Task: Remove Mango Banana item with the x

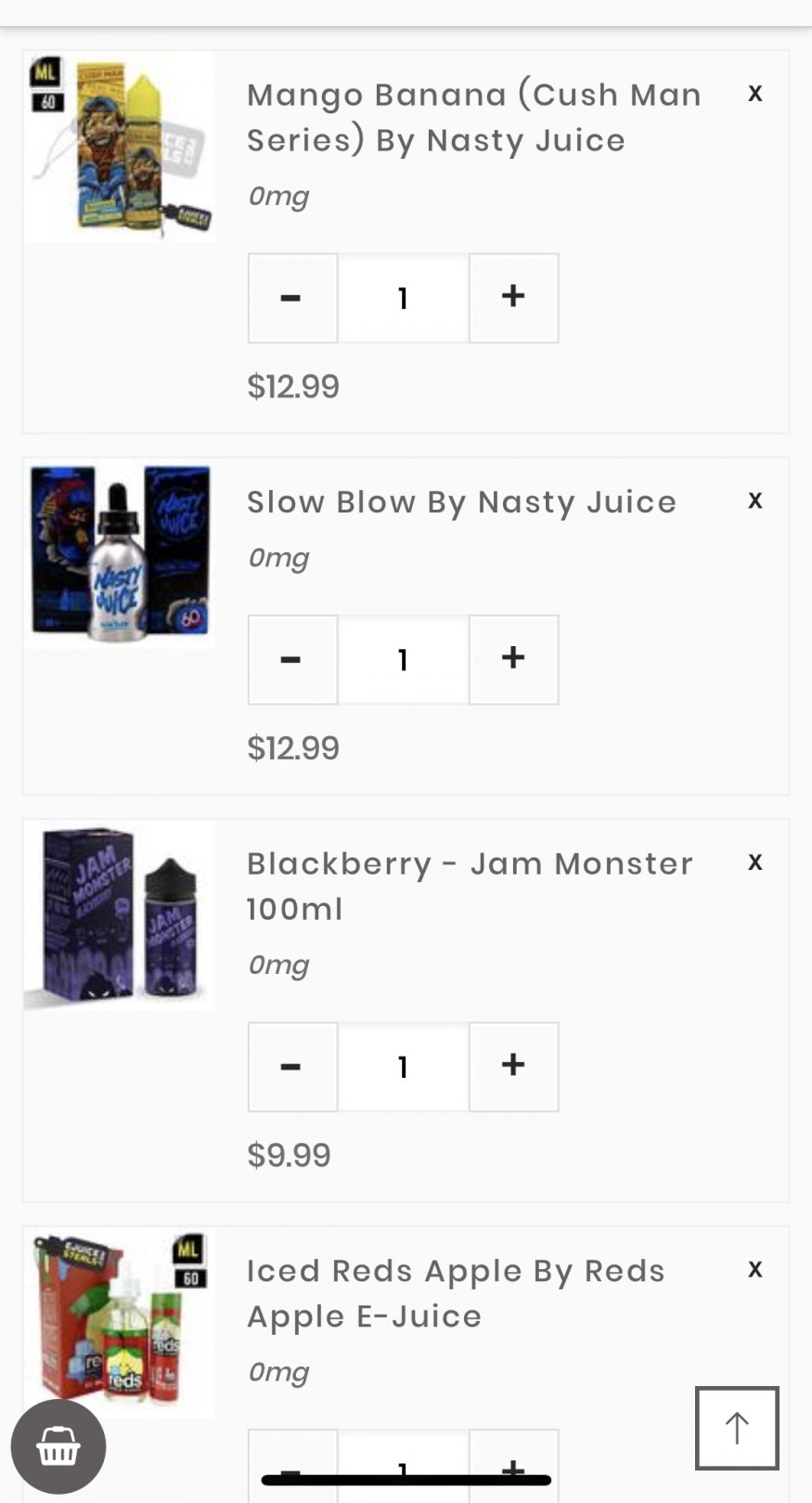Action: (x=755, y=94)
